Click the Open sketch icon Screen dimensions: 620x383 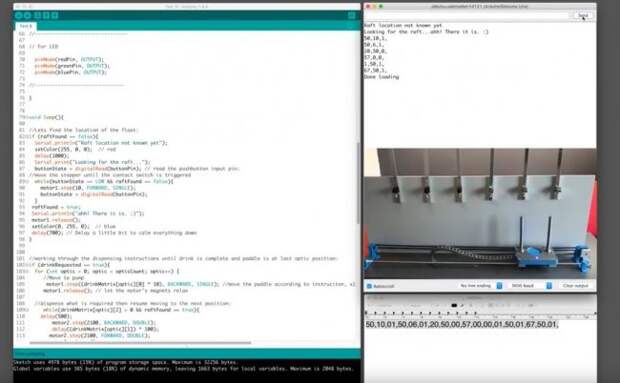click(46, 15)
